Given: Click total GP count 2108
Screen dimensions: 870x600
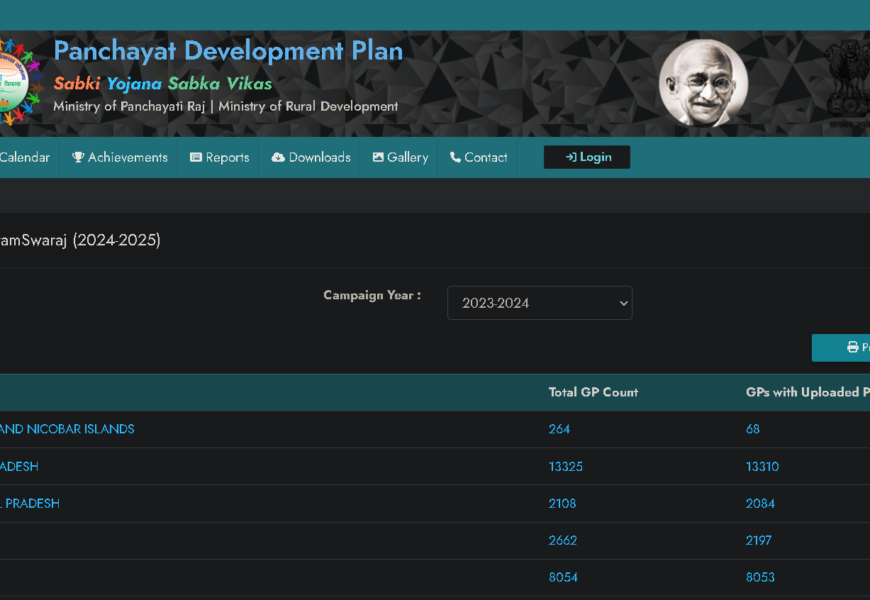Looking at the screenshot, I should point(562,503).
